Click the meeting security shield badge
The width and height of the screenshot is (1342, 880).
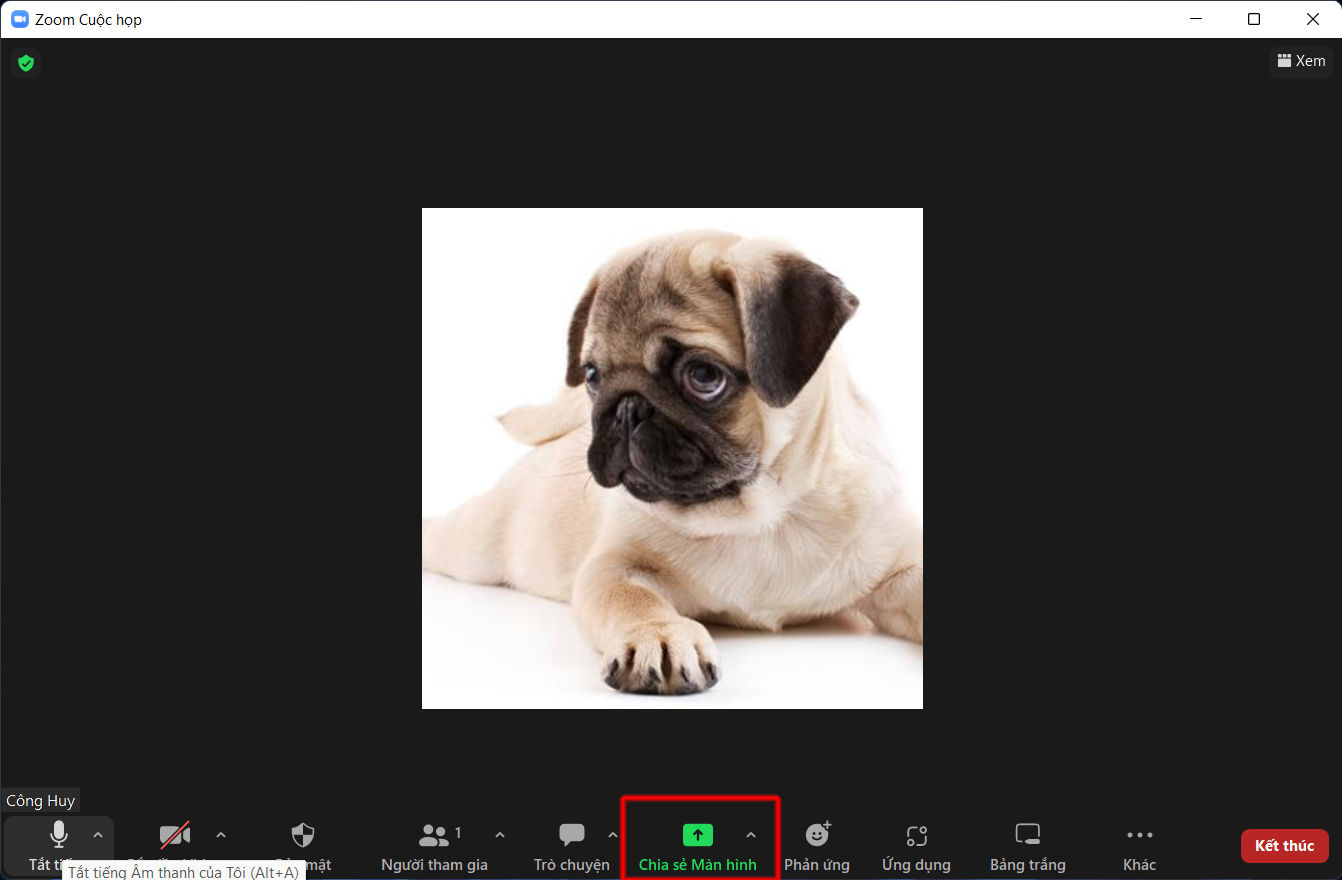pos(25,62)
